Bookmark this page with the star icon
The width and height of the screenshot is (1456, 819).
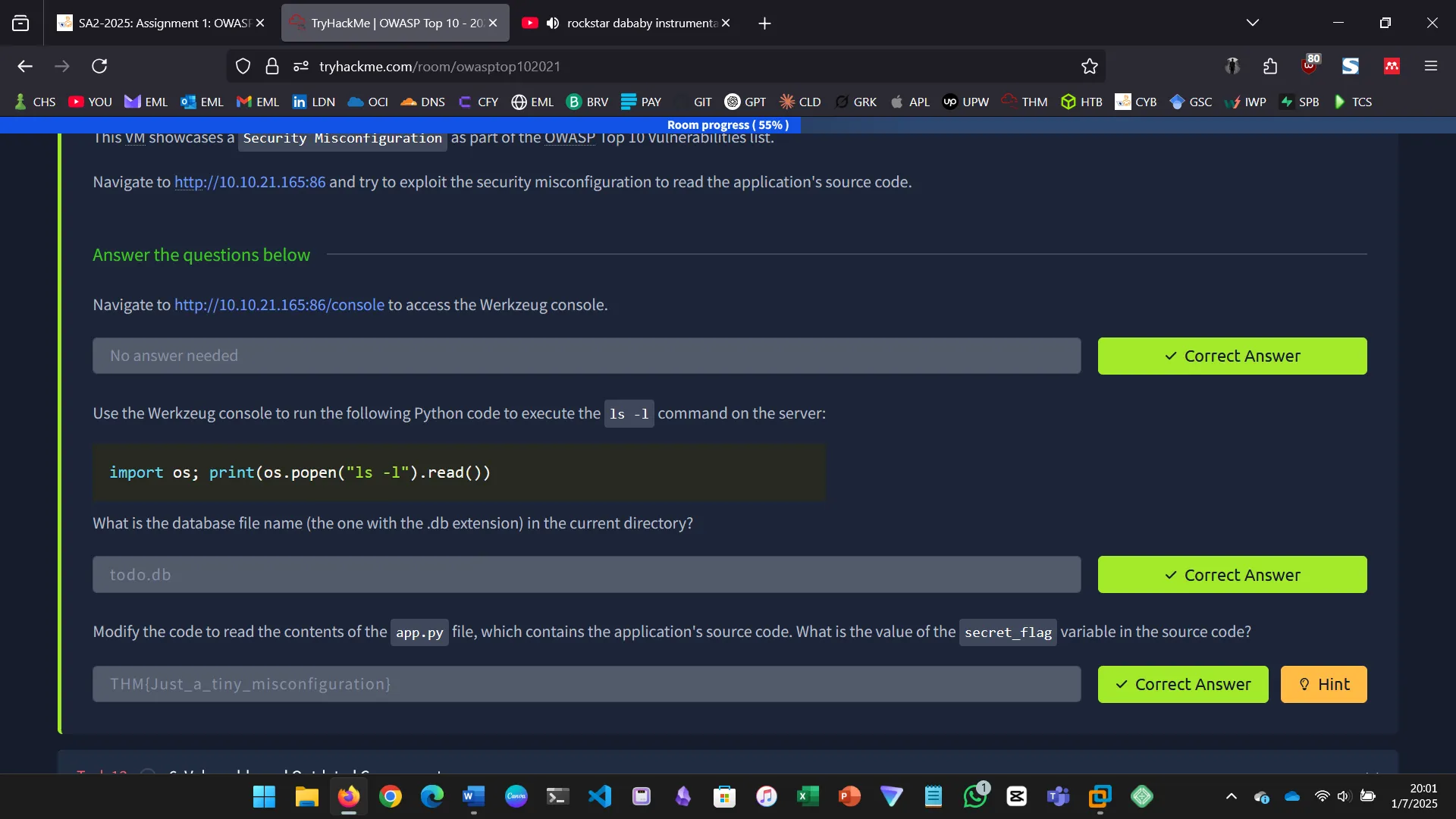coord(1090,67)
